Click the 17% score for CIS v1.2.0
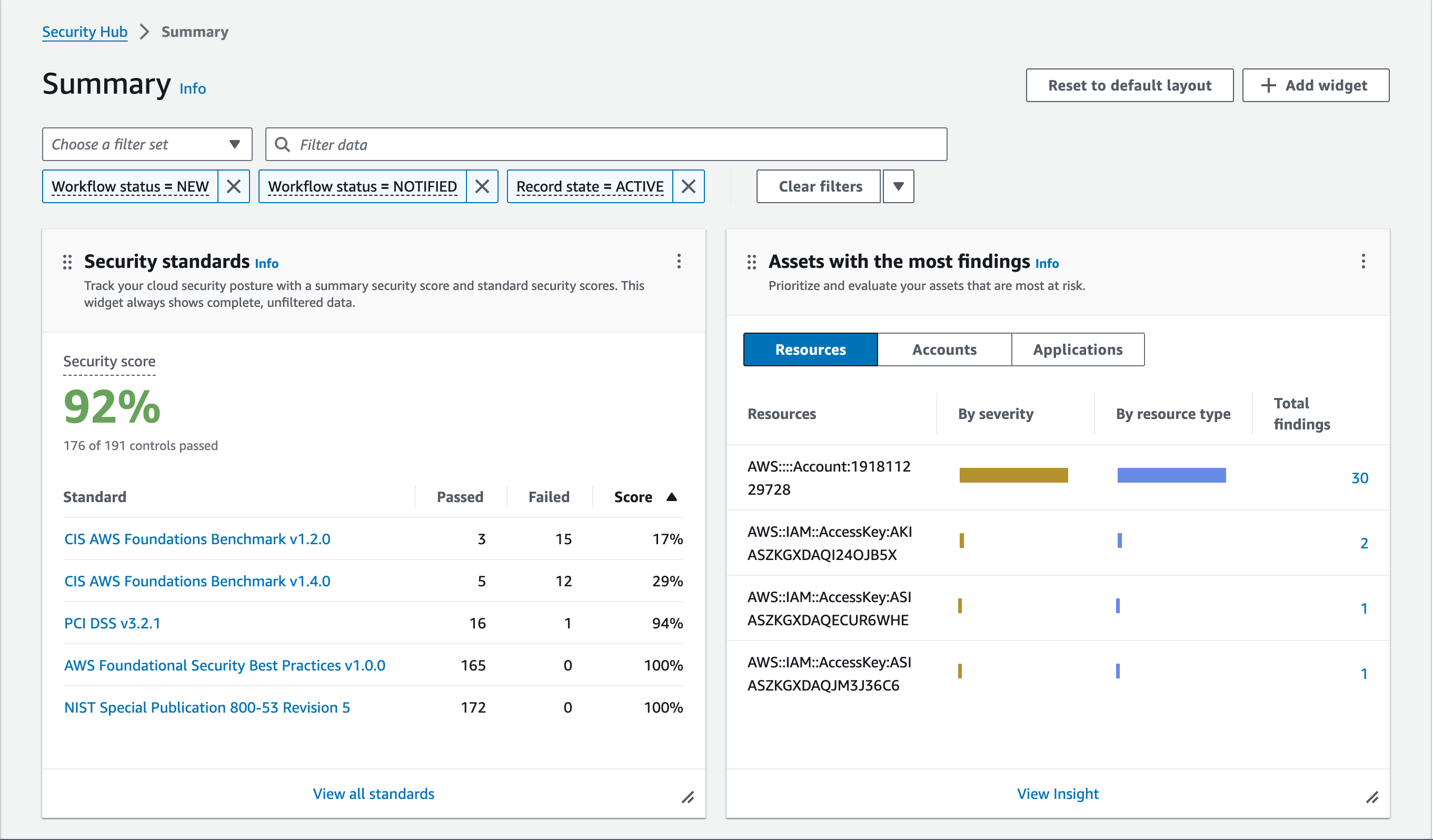The image size is (1433, 840). (668, 539)
